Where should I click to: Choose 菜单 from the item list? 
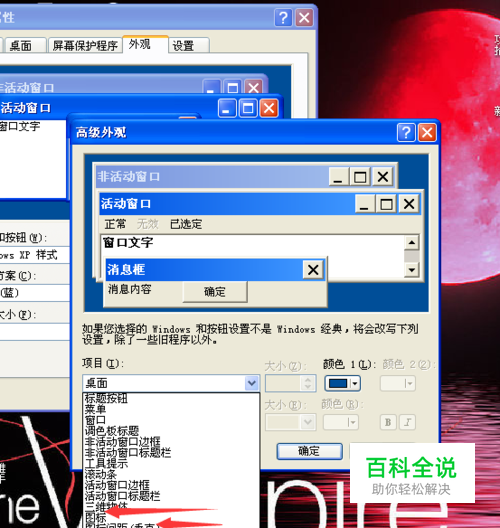pos(171,409)
